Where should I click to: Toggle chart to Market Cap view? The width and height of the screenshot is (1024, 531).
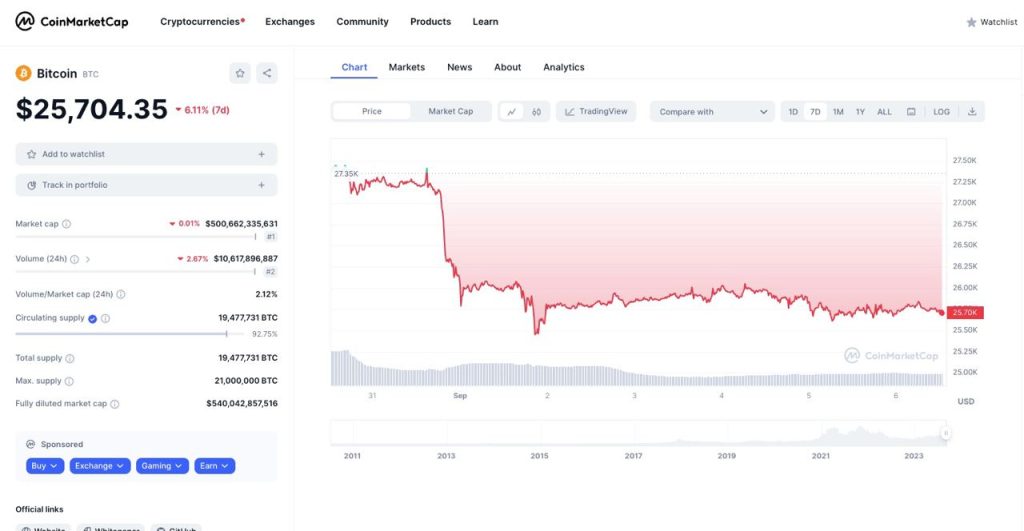click(450, 112)
